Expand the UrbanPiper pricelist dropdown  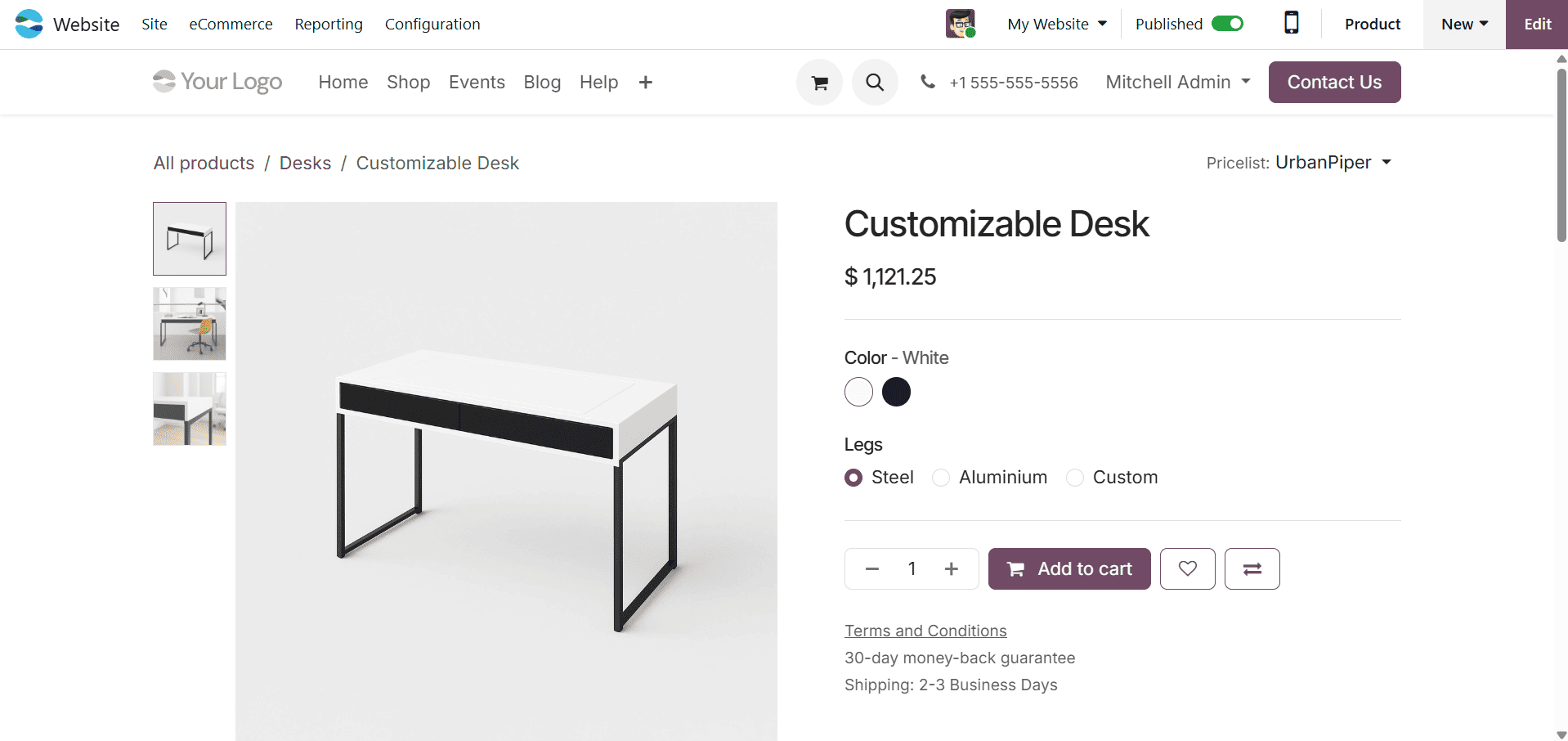(1333, 163)
